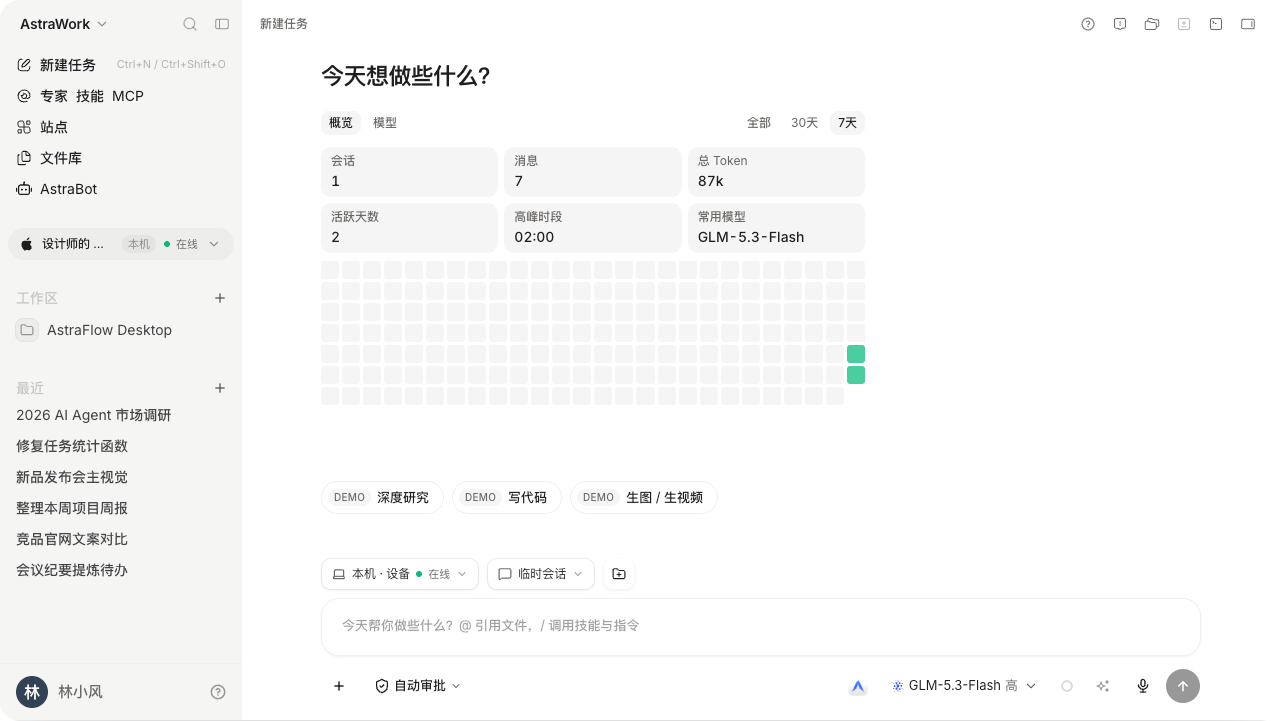Screen dimensions: 1280x721
Task: Click the sparkle enhance icon near the microphone
Action: (1103, 686)
